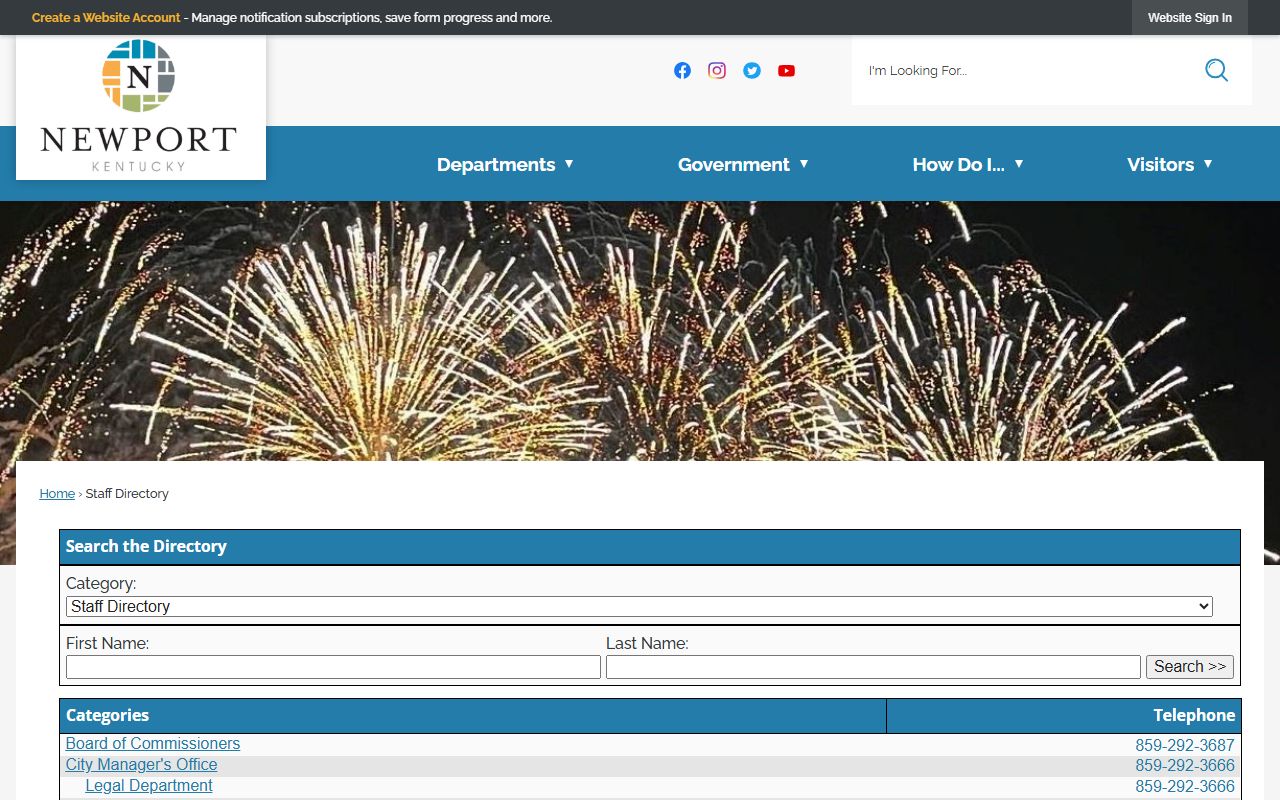
Task: Focus the First Name input field
Action: pyautogui.click(x=333, y=667)
